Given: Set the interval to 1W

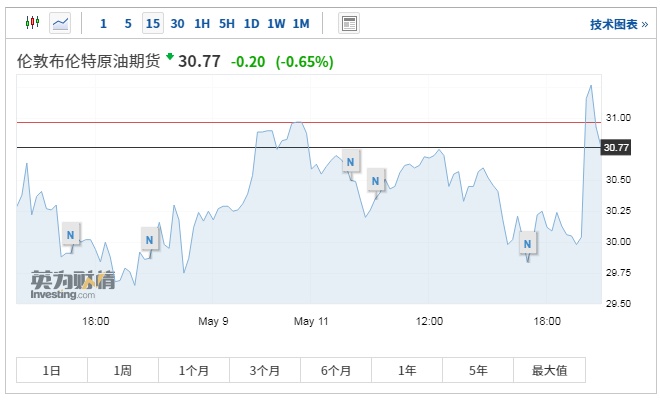Looking at the screenshot, I should point(276,23).
